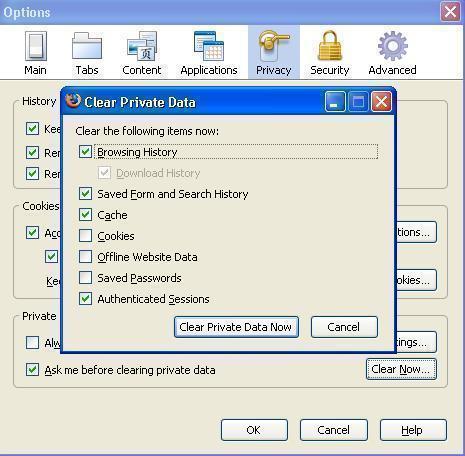The height and width of the screenshot is (456, 465).
Task: Toggle the Accept cookies checkbox in Options
Action: 32,233
